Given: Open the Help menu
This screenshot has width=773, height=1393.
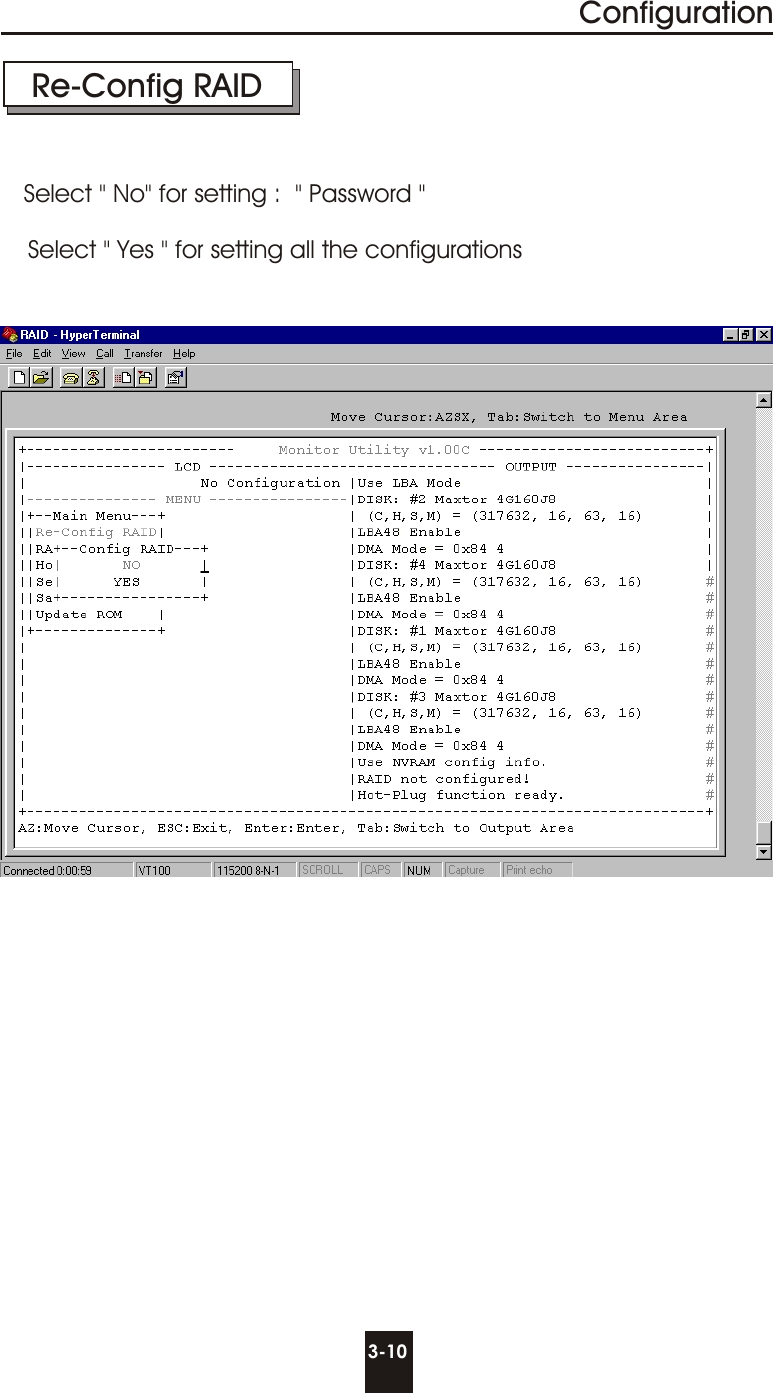Looking at the screenshot, I should tap(184, 353).
